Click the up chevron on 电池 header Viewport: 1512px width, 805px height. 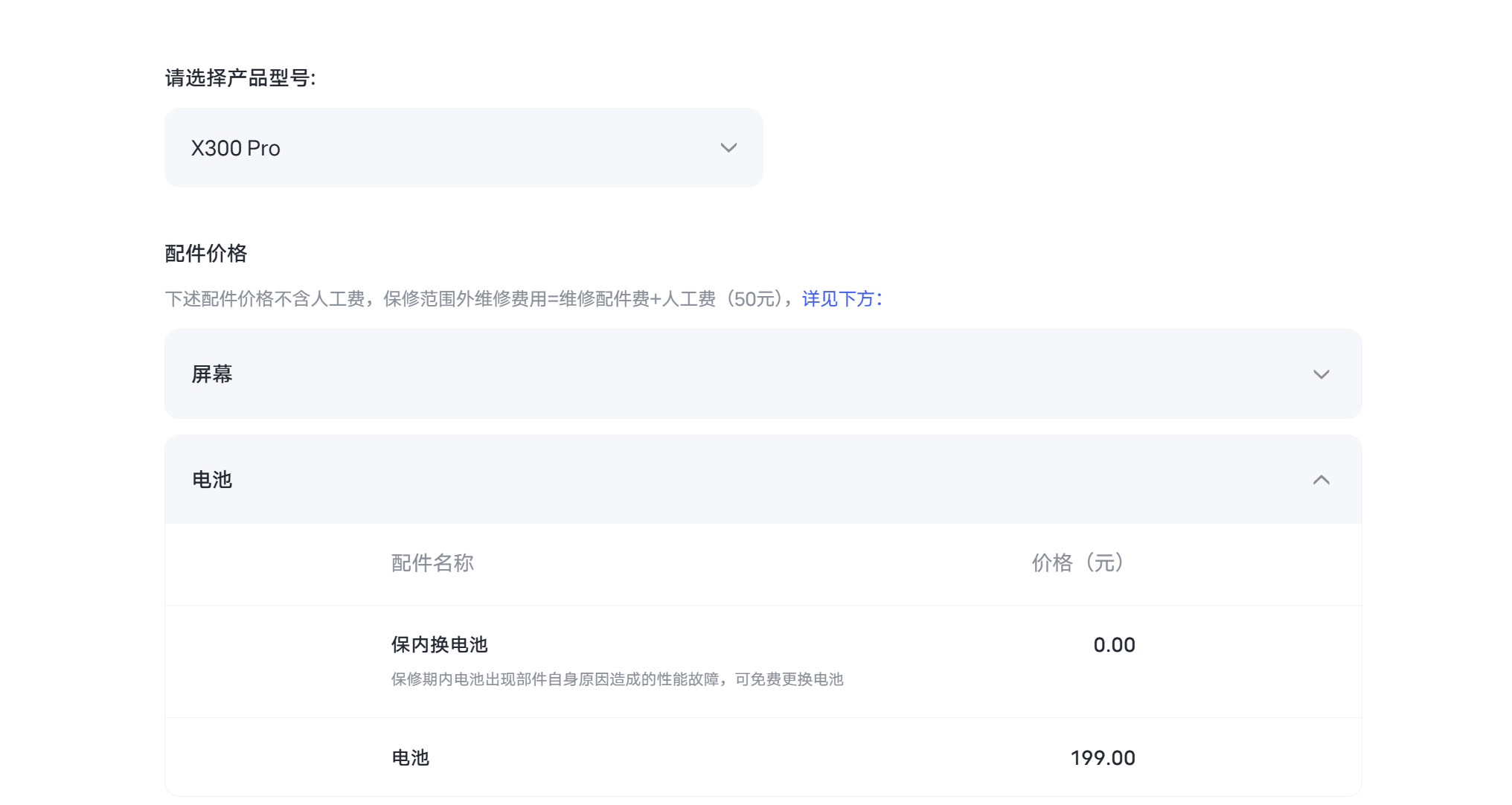coord(1321,480)
